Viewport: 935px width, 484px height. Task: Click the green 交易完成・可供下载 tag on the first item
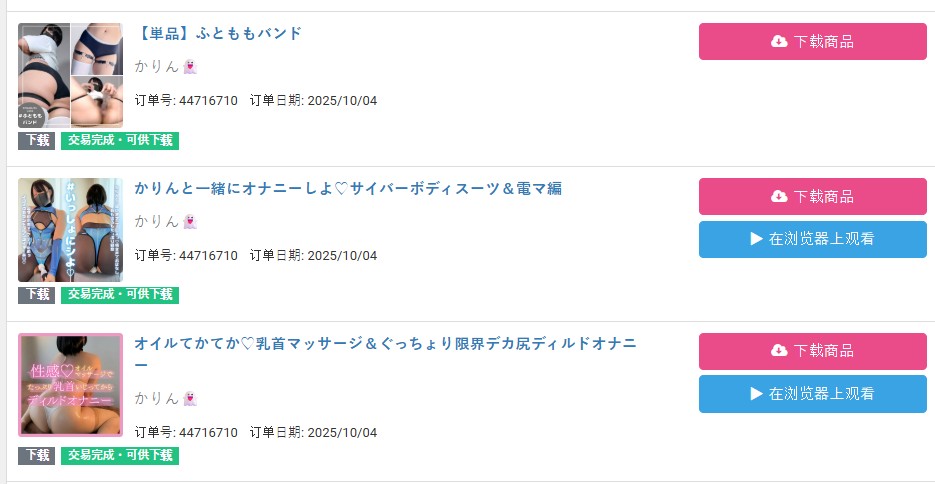click(x=120, y=141)
